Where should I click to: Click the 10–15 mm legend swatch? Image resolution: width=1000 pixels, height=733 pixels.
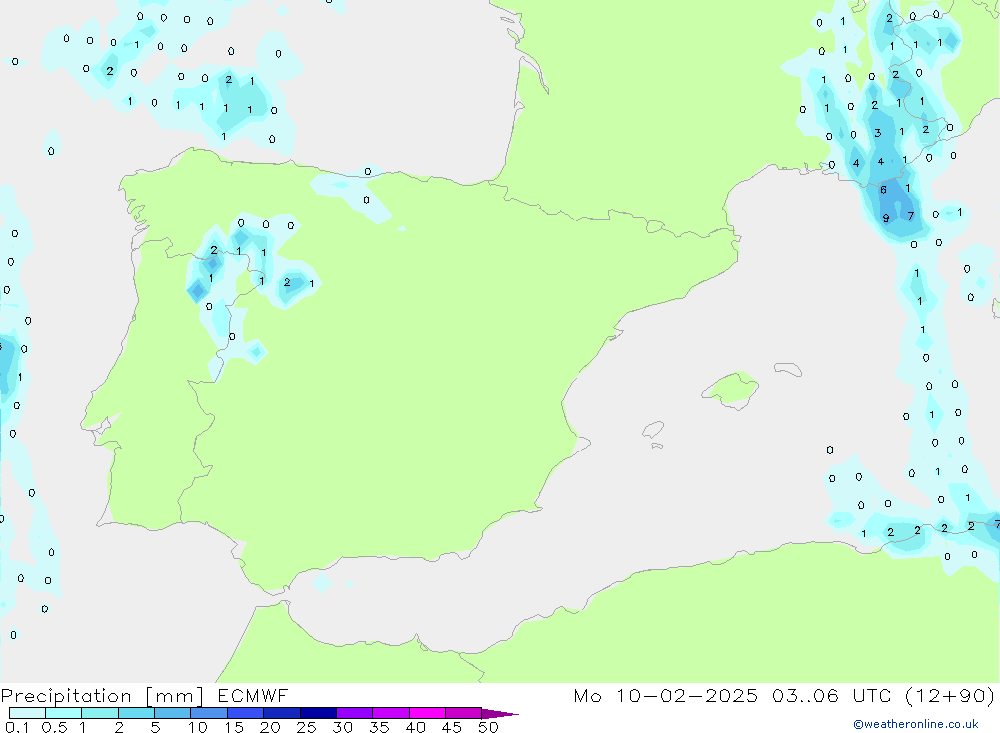(x=209, y=713)
